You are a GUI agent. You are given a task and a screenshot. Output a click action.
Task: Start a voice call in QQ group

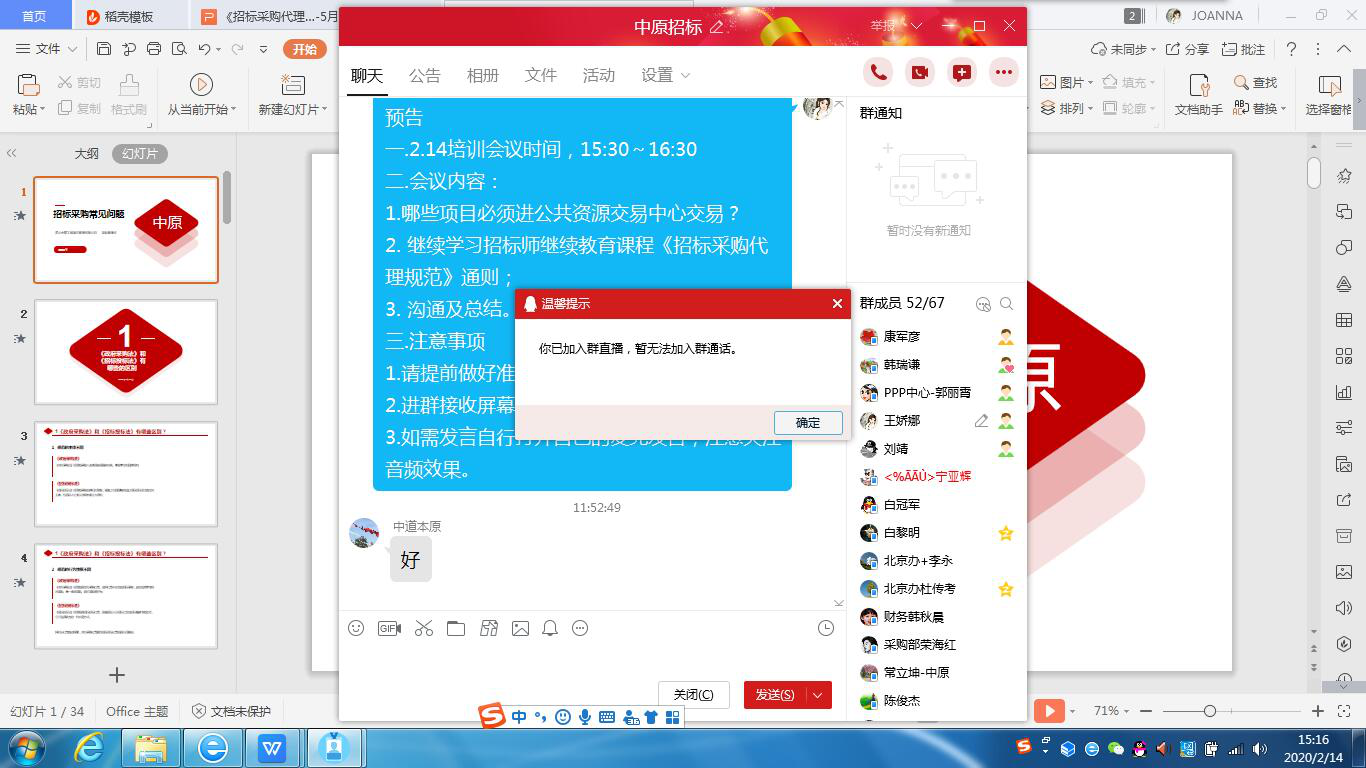pyautogui.click(x=878, y=72)
